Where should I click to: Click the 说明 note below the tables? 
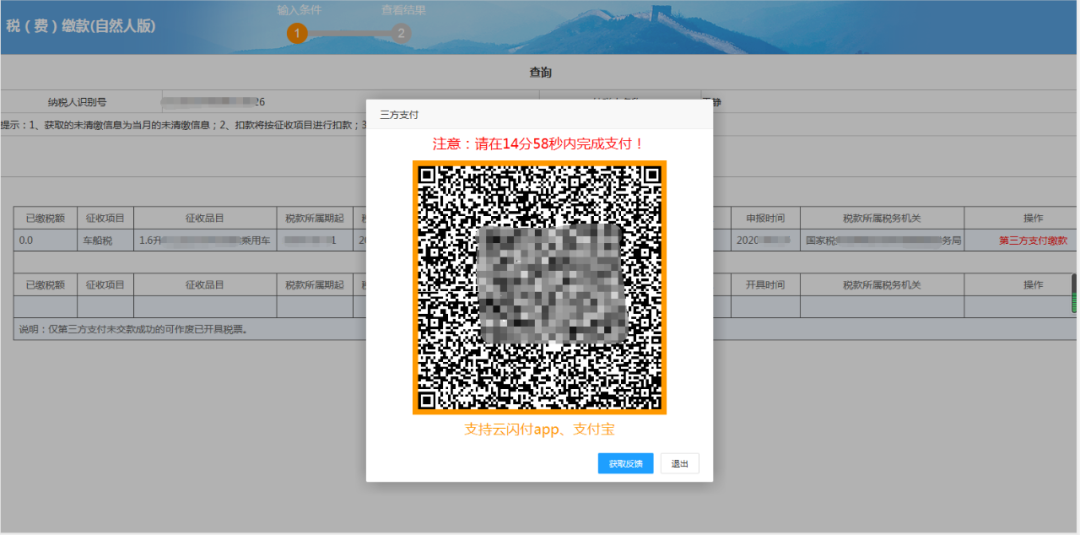tap(134, 329)
